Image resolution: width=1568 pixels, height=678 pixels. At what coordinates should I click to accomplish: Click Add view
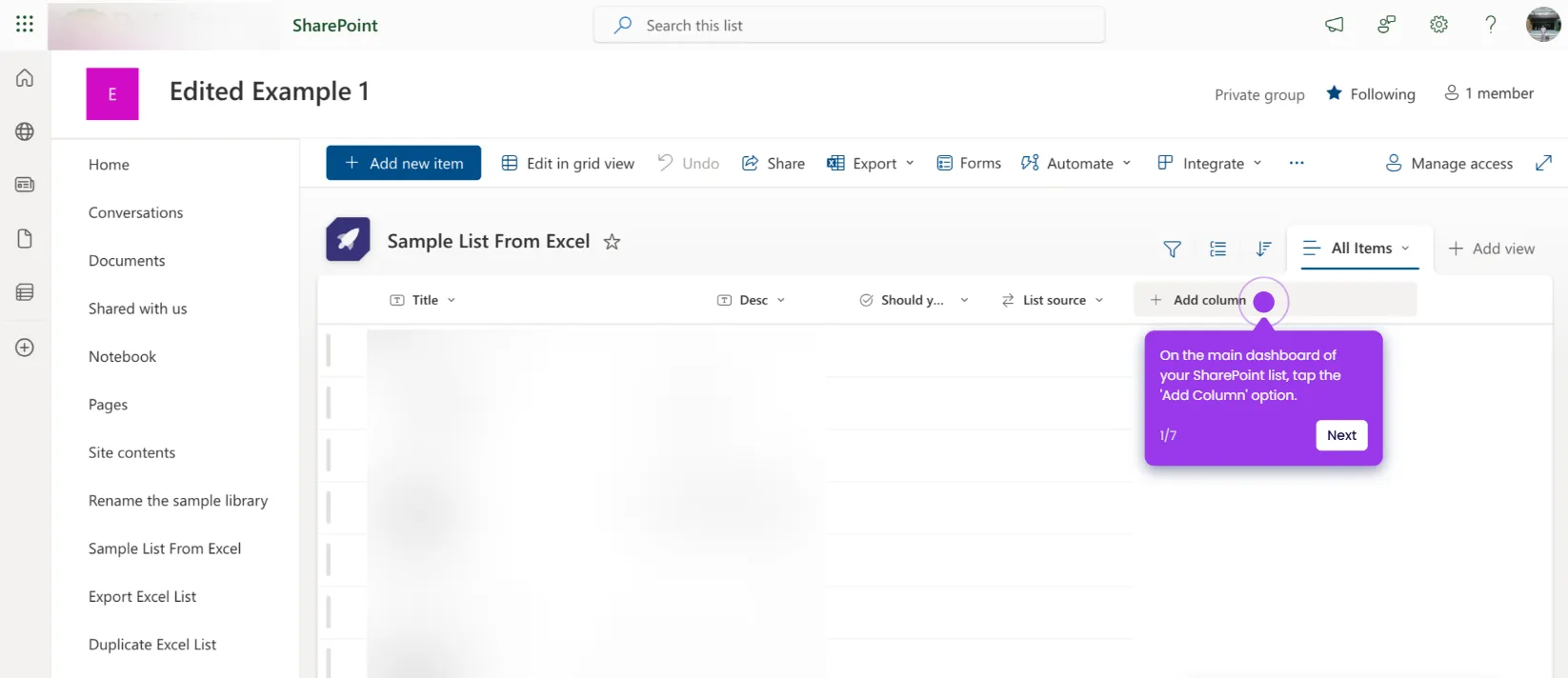coord(1492,249)
